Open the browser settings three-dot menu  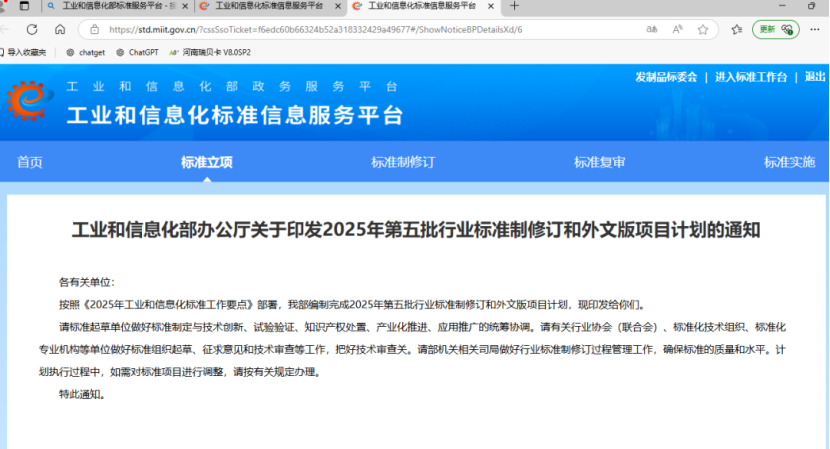(x=815, y=30)
